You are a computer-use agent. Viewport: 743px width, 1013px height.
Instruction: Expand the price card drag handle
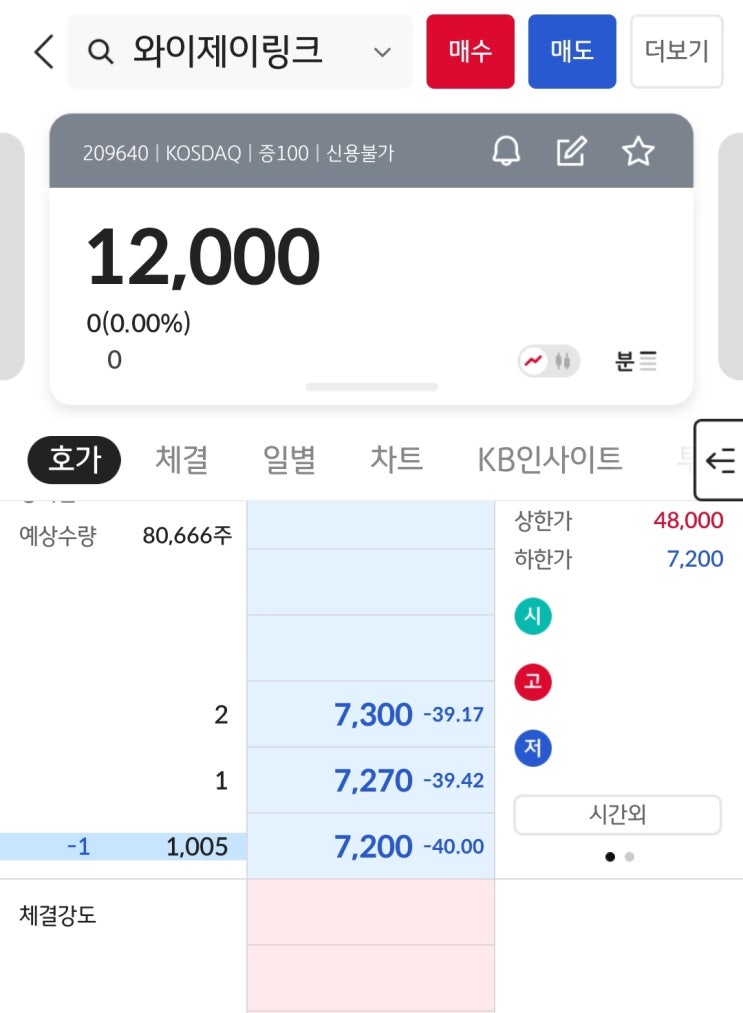coord(372,387)
